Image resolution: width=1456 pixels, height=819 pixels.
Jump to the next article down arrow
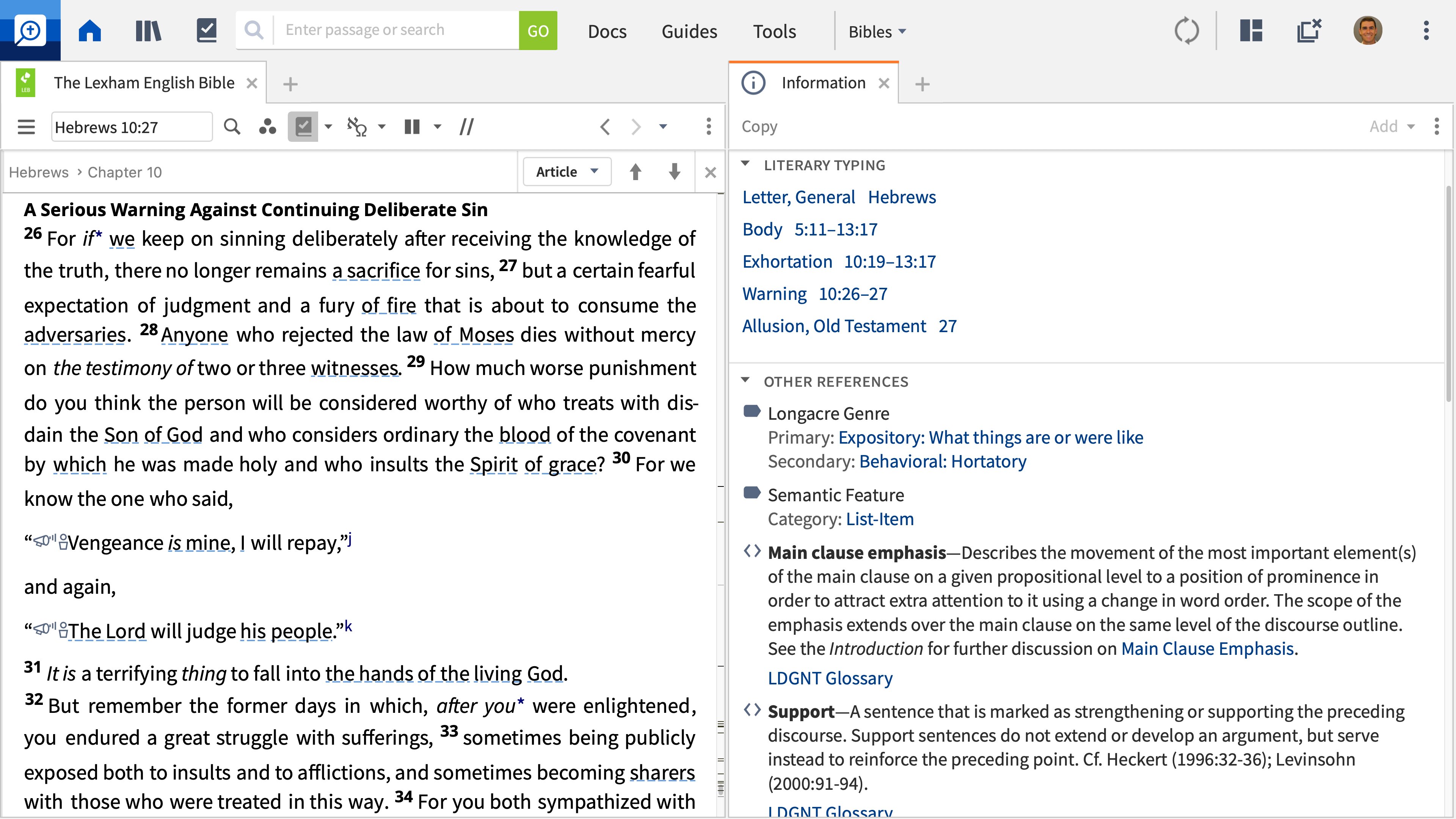pos(674,172)
